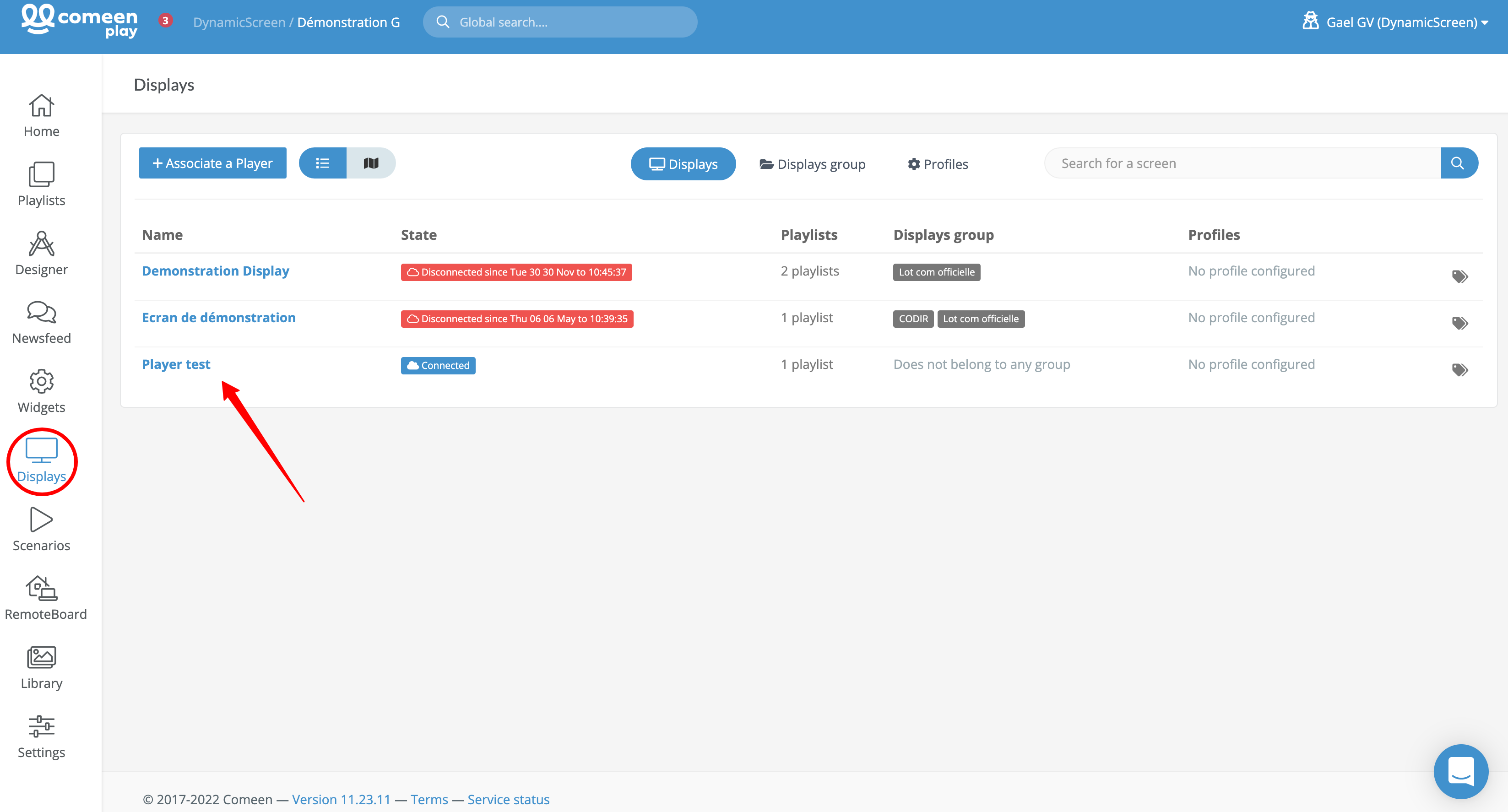Click the screen search magnifier button
1508x812 pixels.
[1459, 163]
